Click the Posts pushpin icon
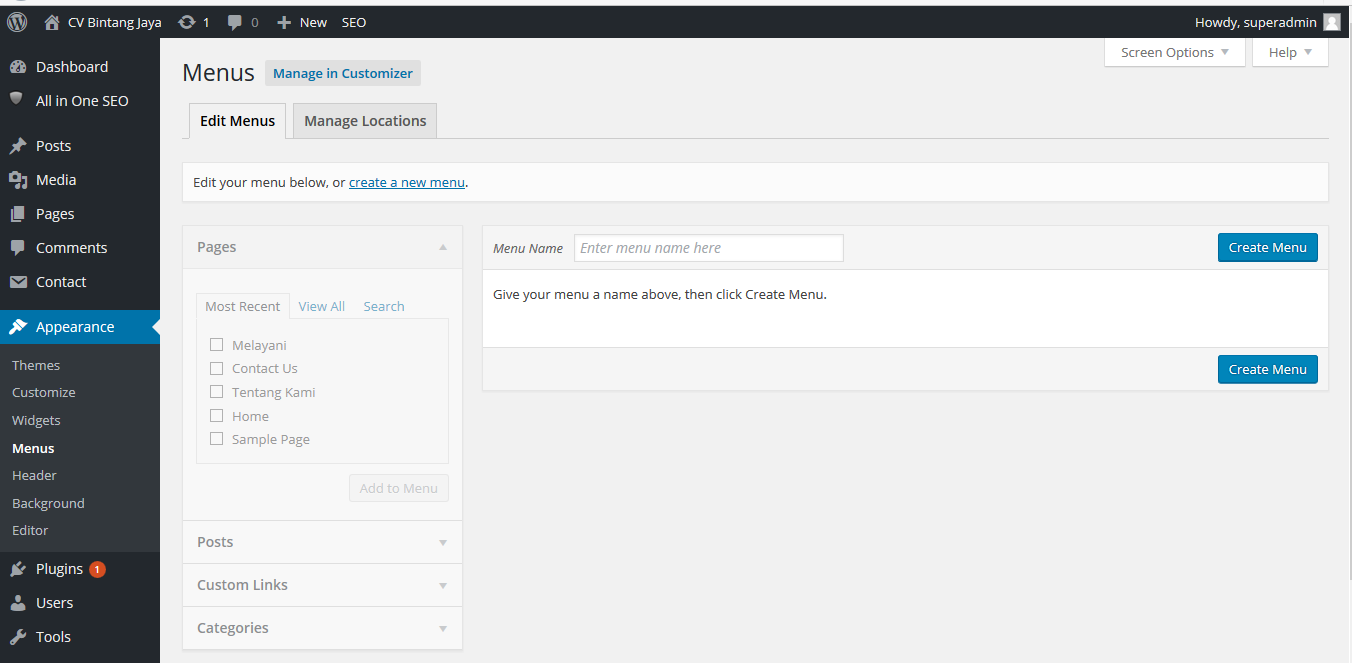 [18, 146]
